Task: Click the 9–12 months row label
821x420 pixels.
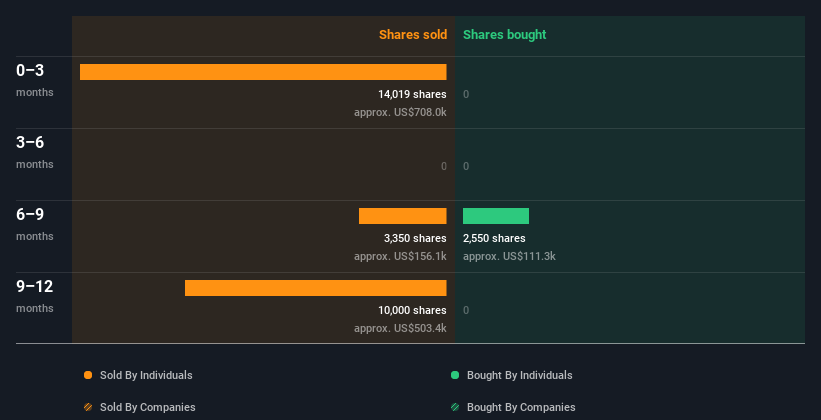Action: (x=35, y=296)
